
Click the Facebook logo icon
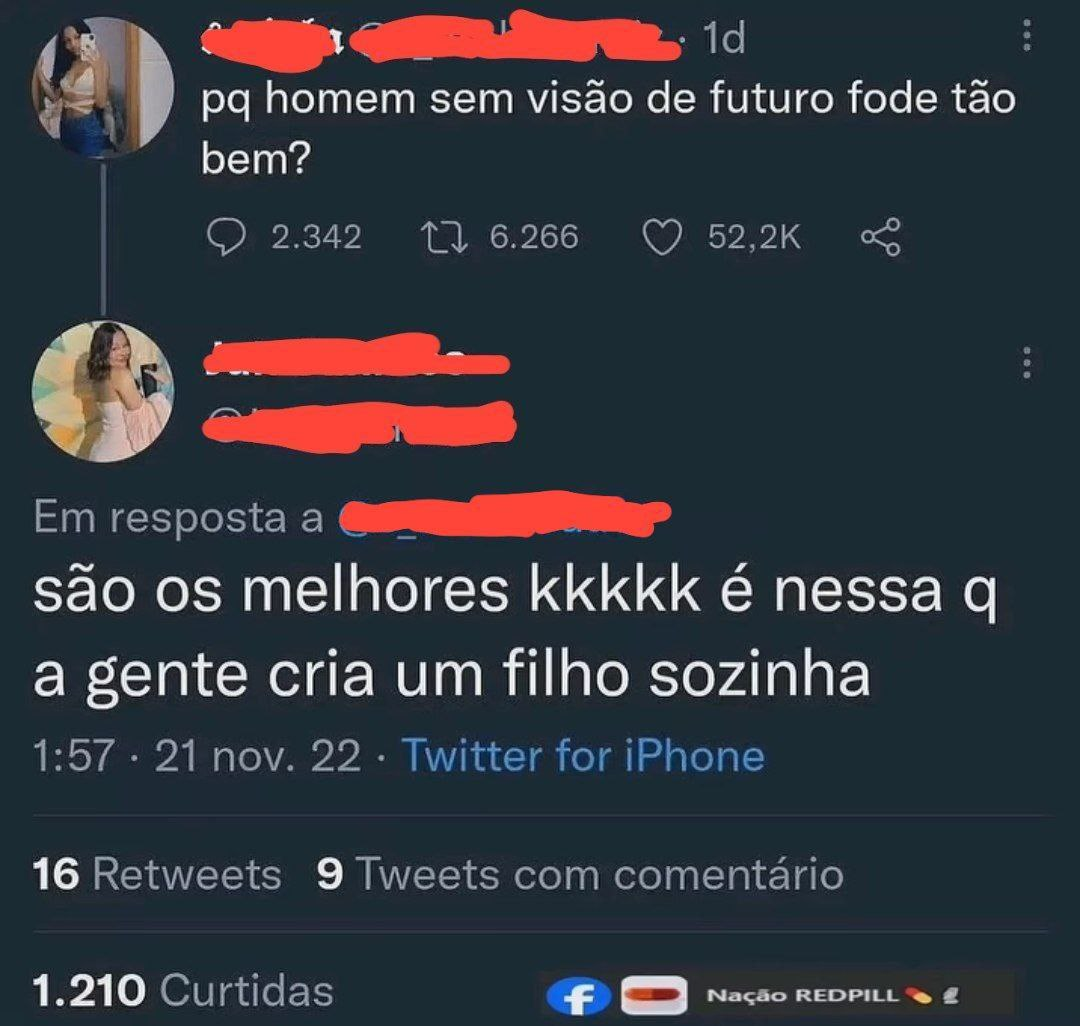coord(579,996)
